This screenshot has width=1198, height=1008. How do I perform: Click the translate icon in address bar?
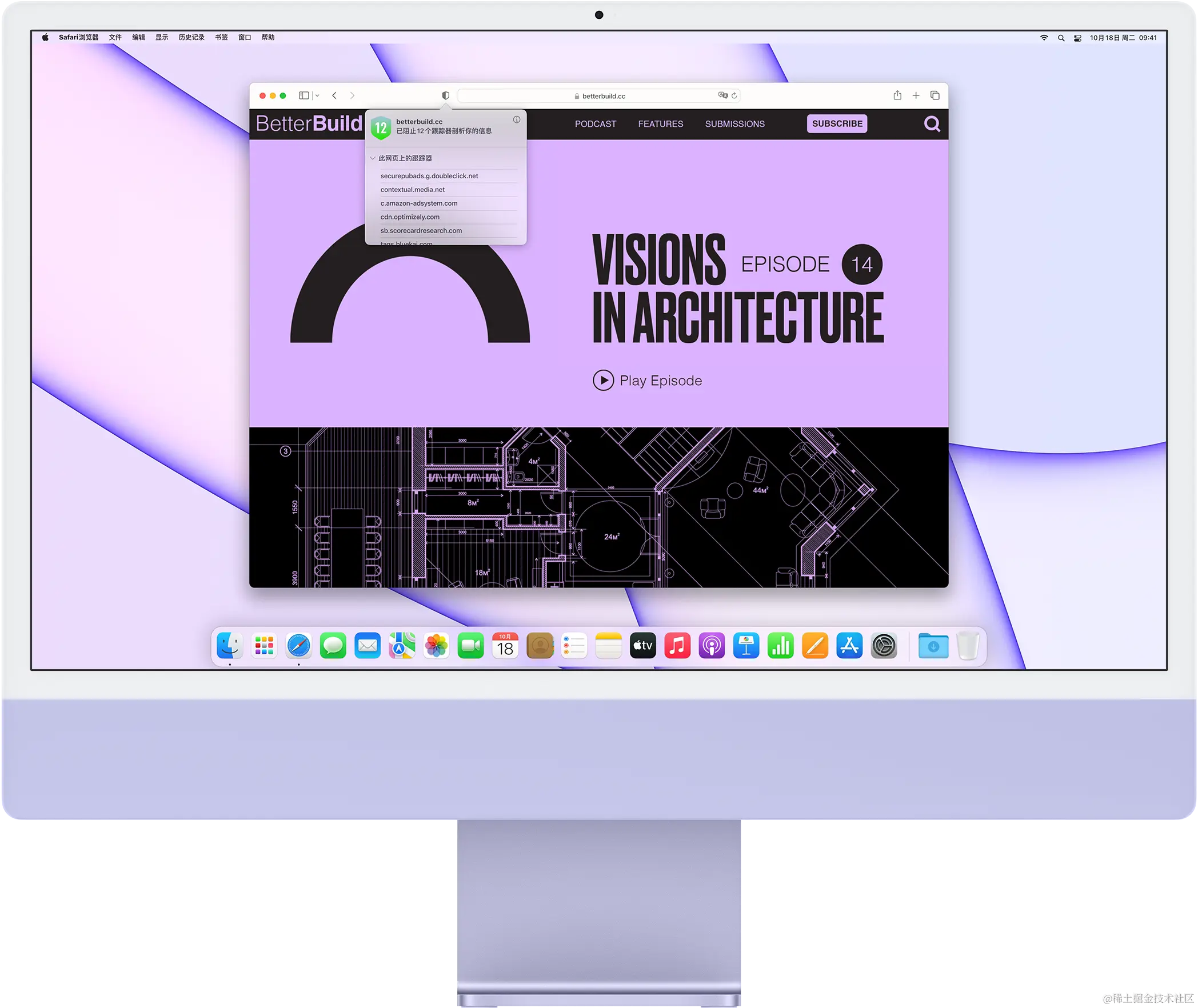[x=722, y=95]
